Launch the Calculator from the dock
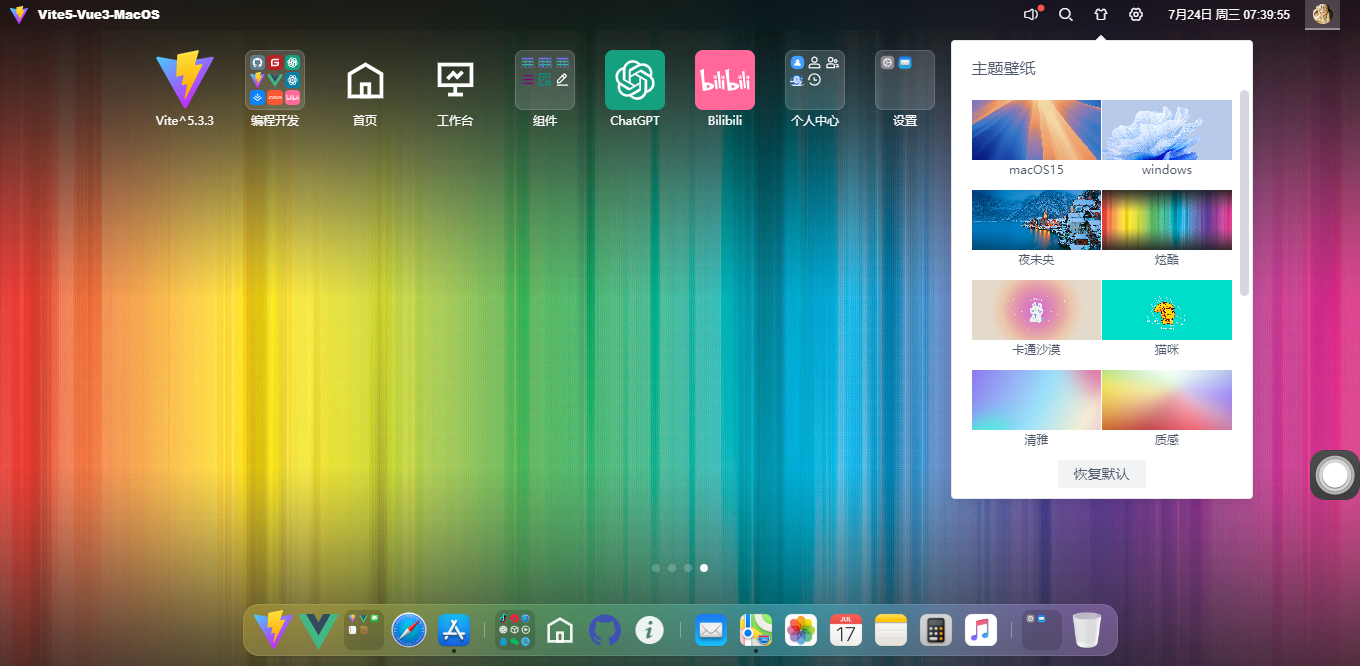Viewport: 1360px width, 666px height. [x=936, y=630]
